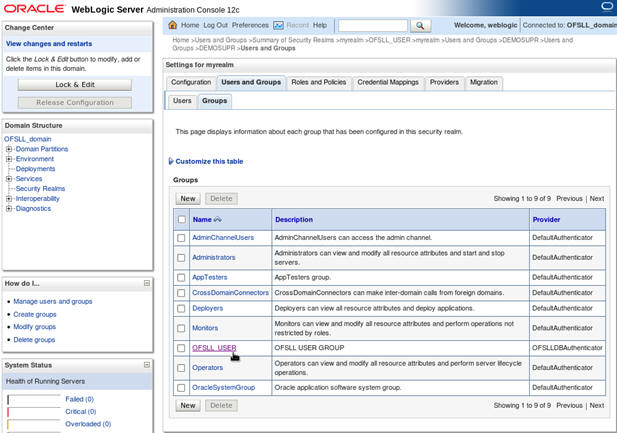Click the search input field
This screenshot has width=617, height=433.
(x=373, y=26)
